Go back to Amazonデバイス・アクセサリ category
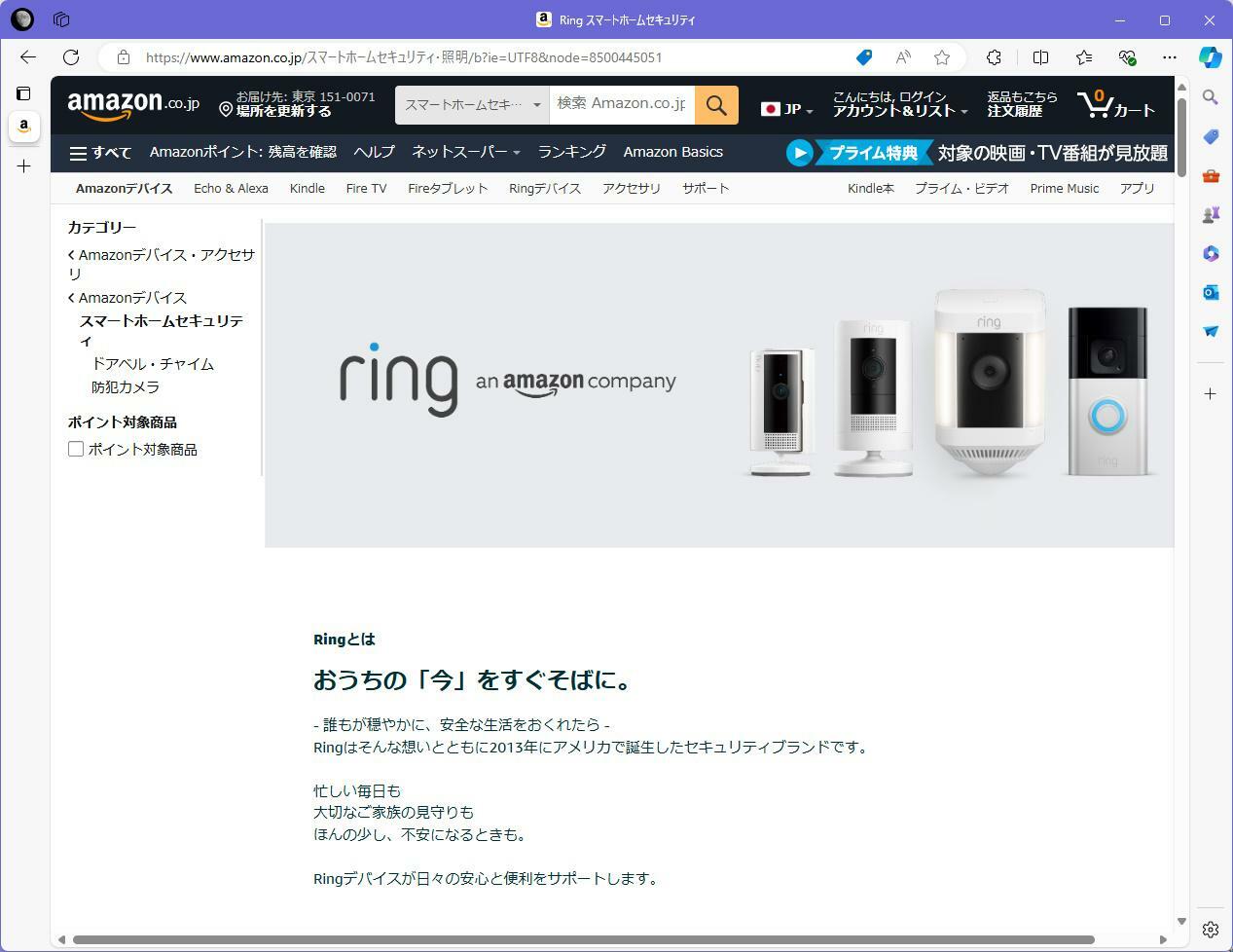This screenshot has width=1233, height=952. tap(162, 264)
